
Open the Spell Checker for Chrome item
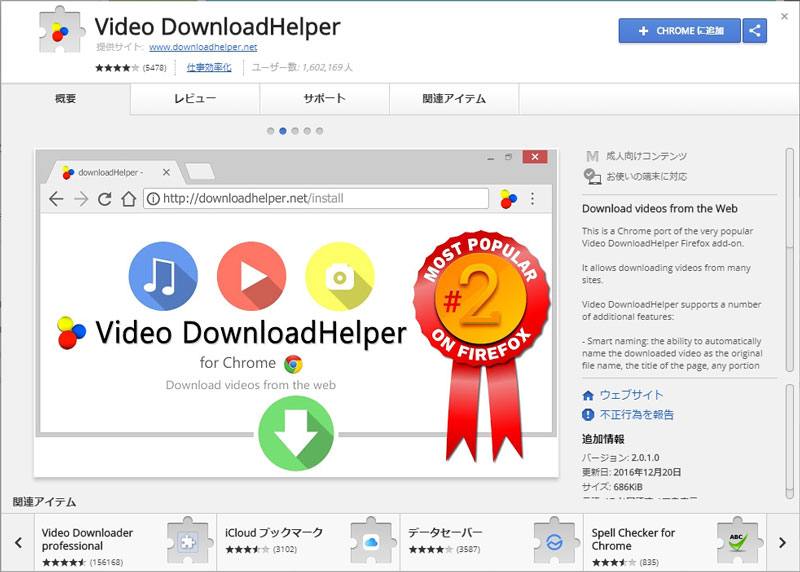coord(674,542)
